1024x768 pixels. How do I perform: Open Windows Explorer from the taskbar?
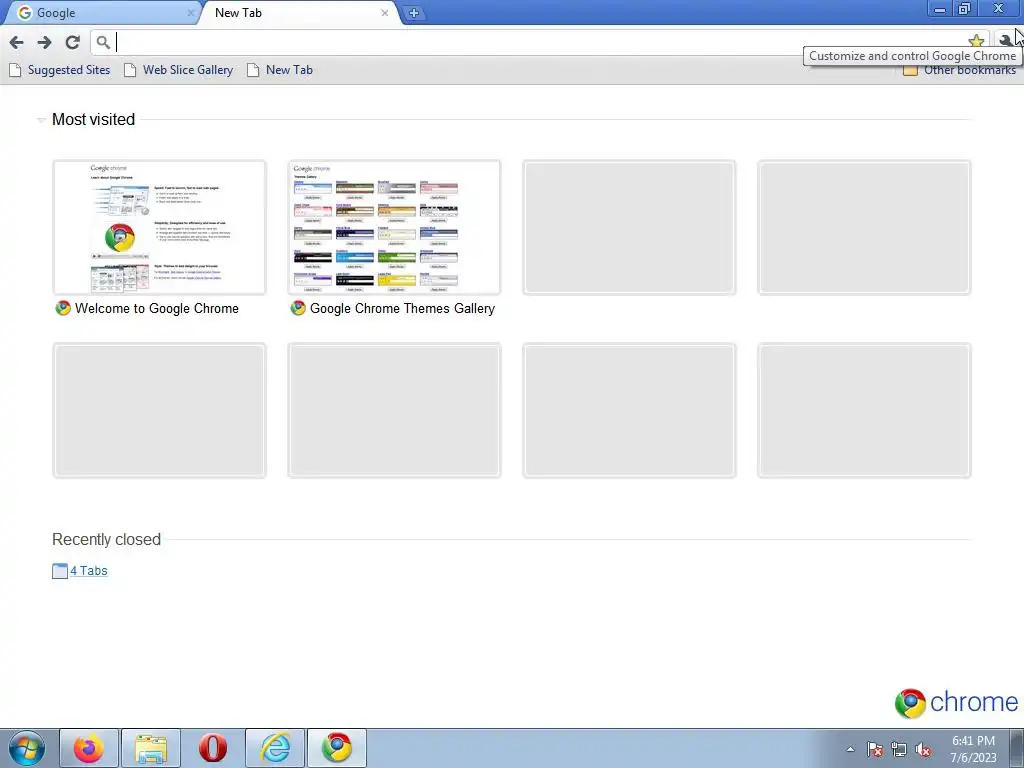coord(151,748)
